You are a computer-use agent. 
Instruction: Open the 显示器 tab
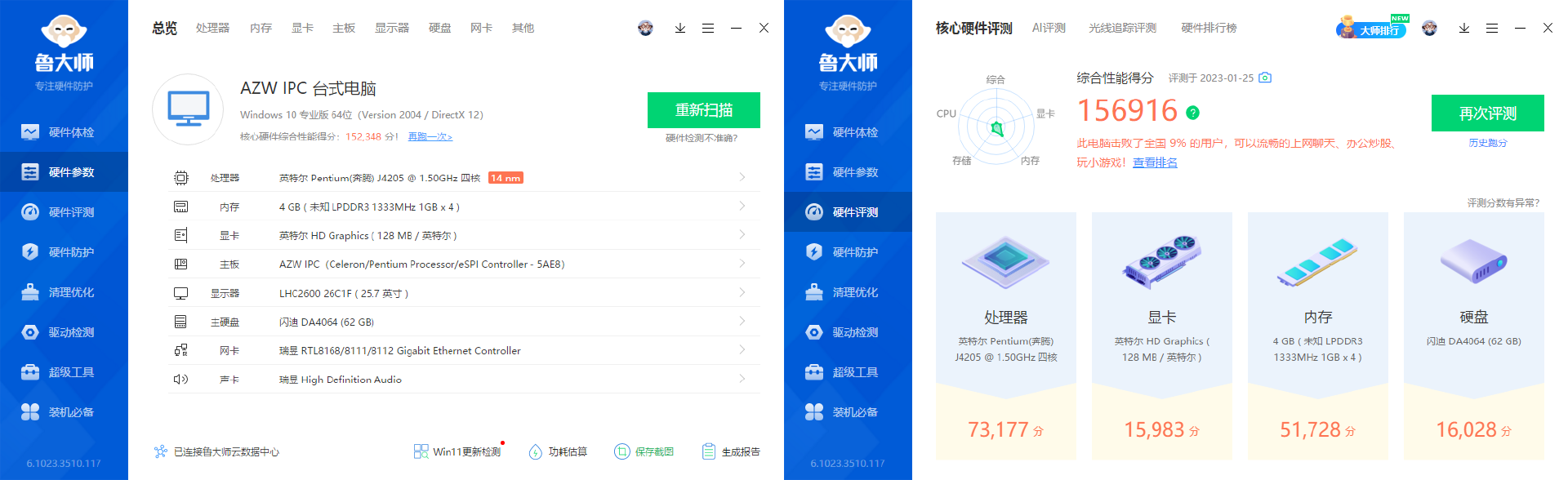[392, 28]
